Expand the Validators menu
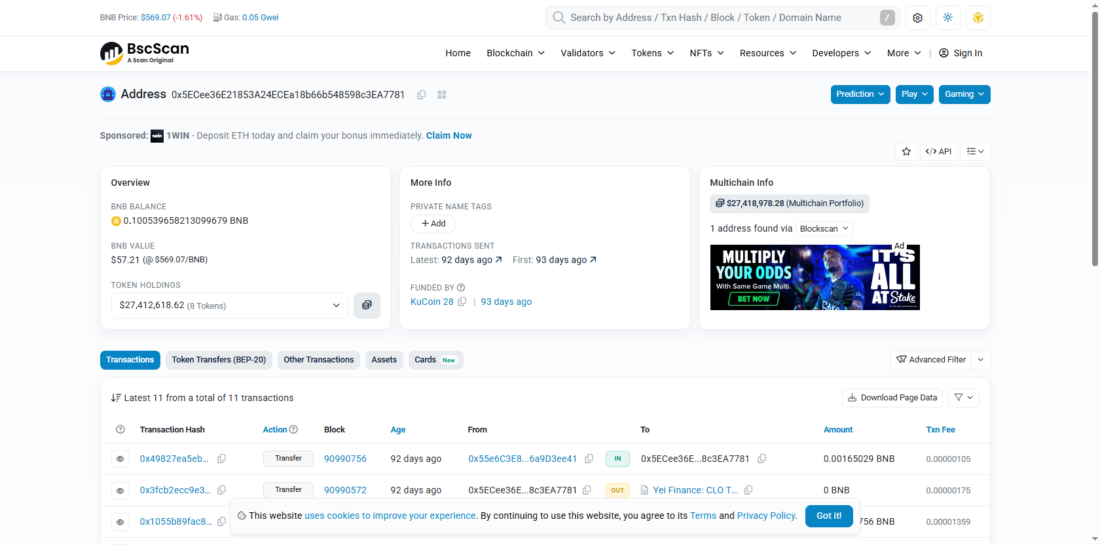This screenshot has height=545, width=1100. point(588,53)
